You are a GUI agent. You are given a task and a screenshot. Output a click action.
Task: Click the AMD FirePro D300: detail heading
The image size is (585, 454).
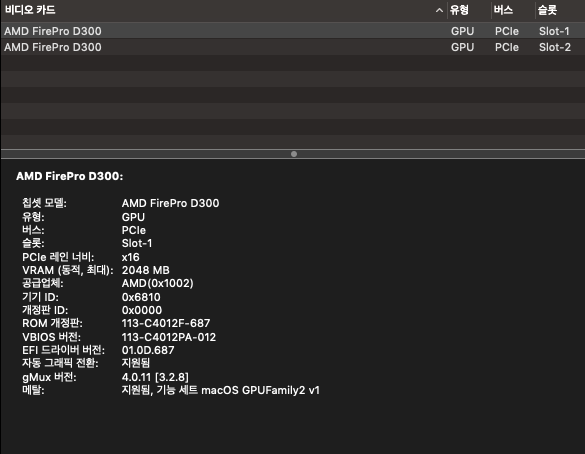tap(69, 176)
